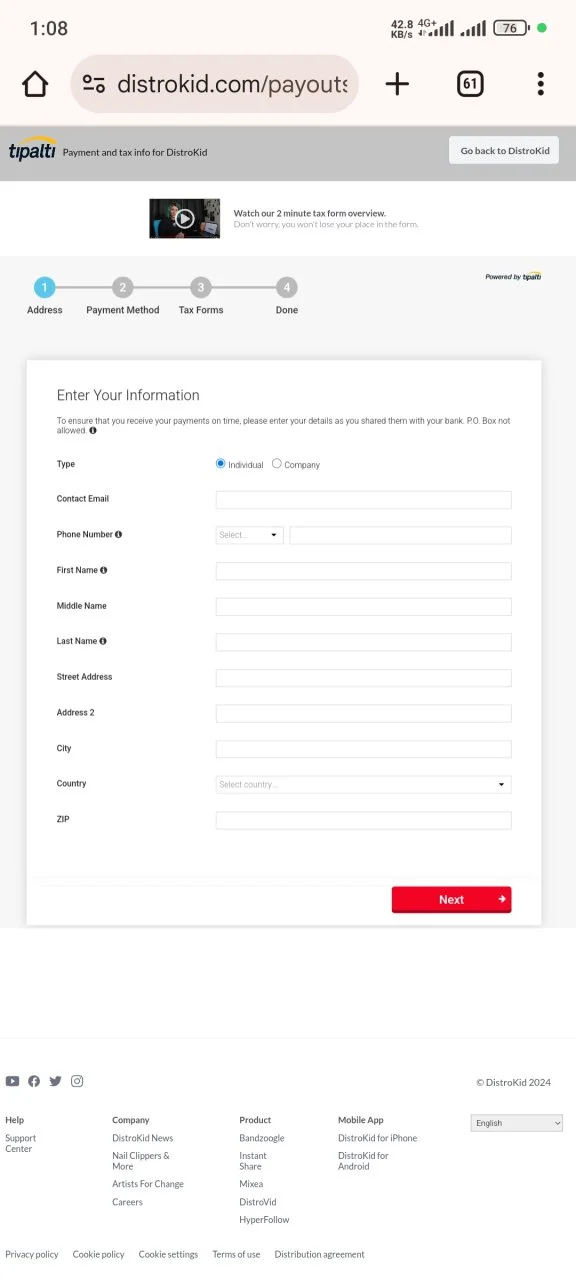The image size is (576, 1280).
Task: Open the Instant Share product link
Action: [x=253, y=1161]
